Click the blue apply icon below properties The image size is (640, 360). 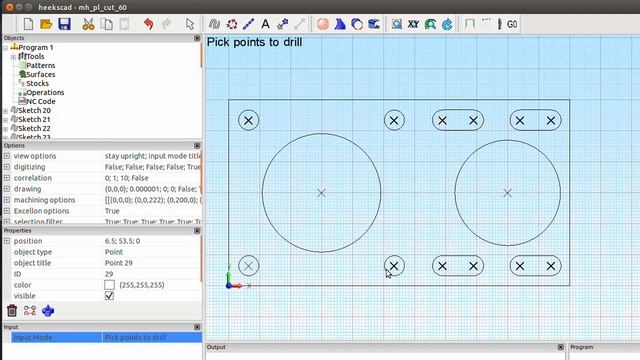[48, 311]
